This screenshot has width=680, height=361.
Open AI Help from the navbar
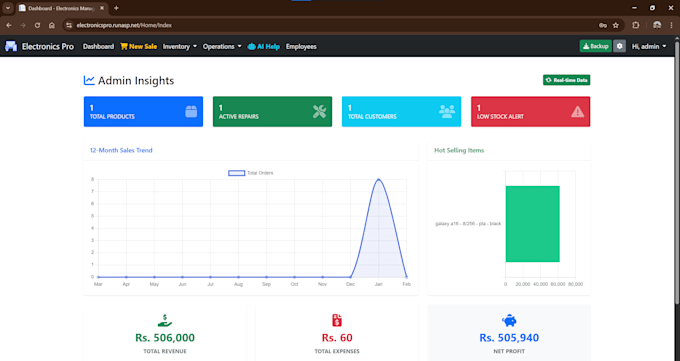pos(264,46)
